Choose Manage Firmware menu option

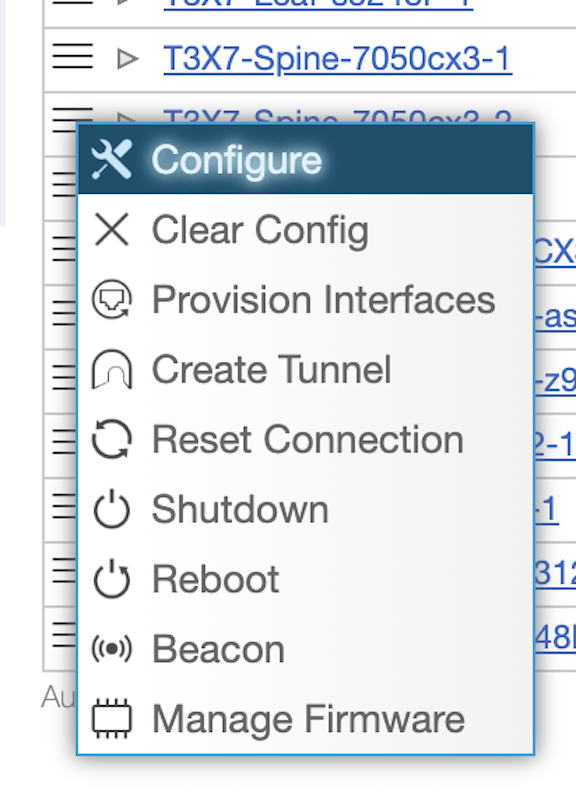(305, 719)
